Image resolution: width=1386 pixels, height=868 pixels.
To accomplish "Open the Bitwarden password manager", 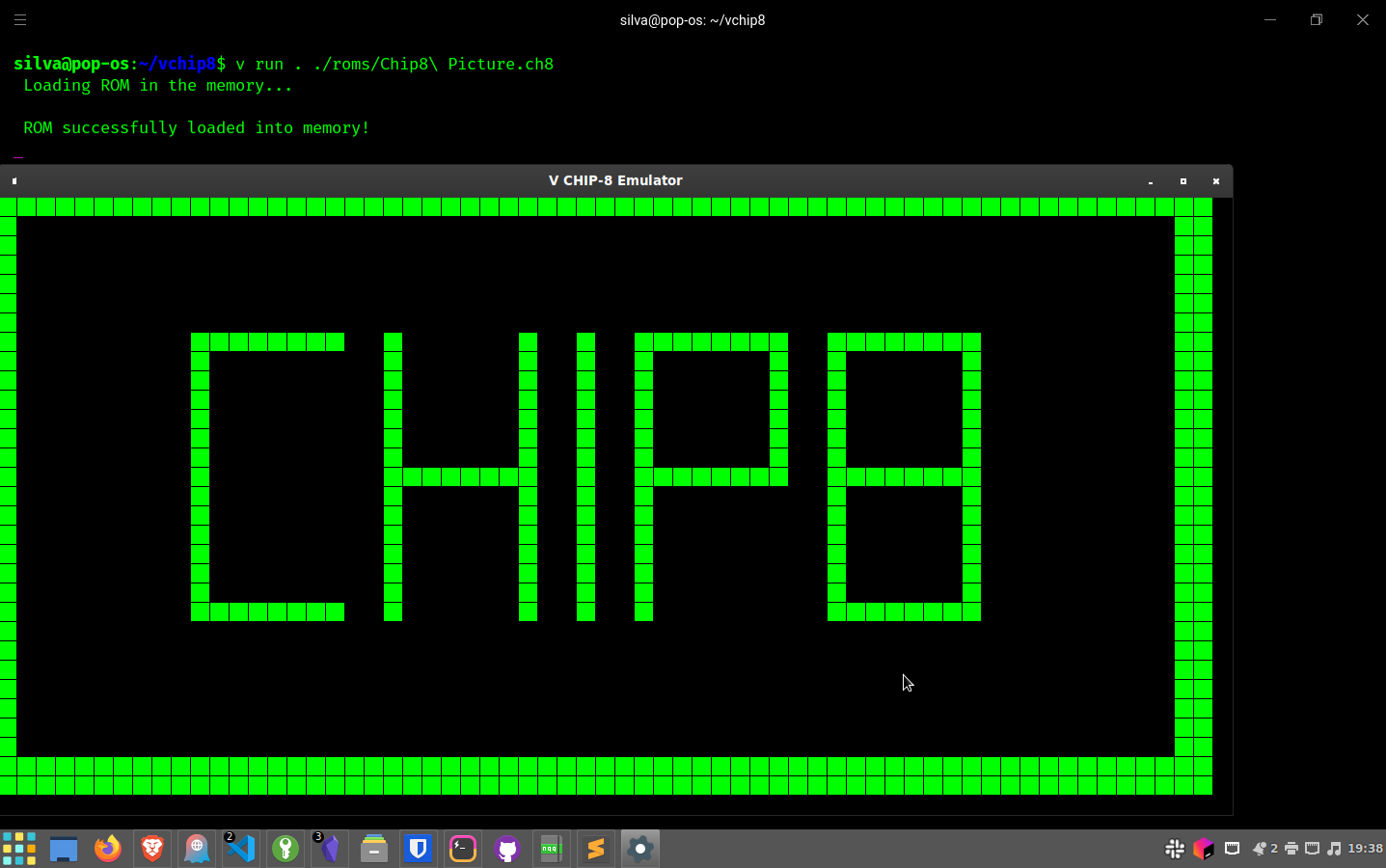I will coord(418,849).
